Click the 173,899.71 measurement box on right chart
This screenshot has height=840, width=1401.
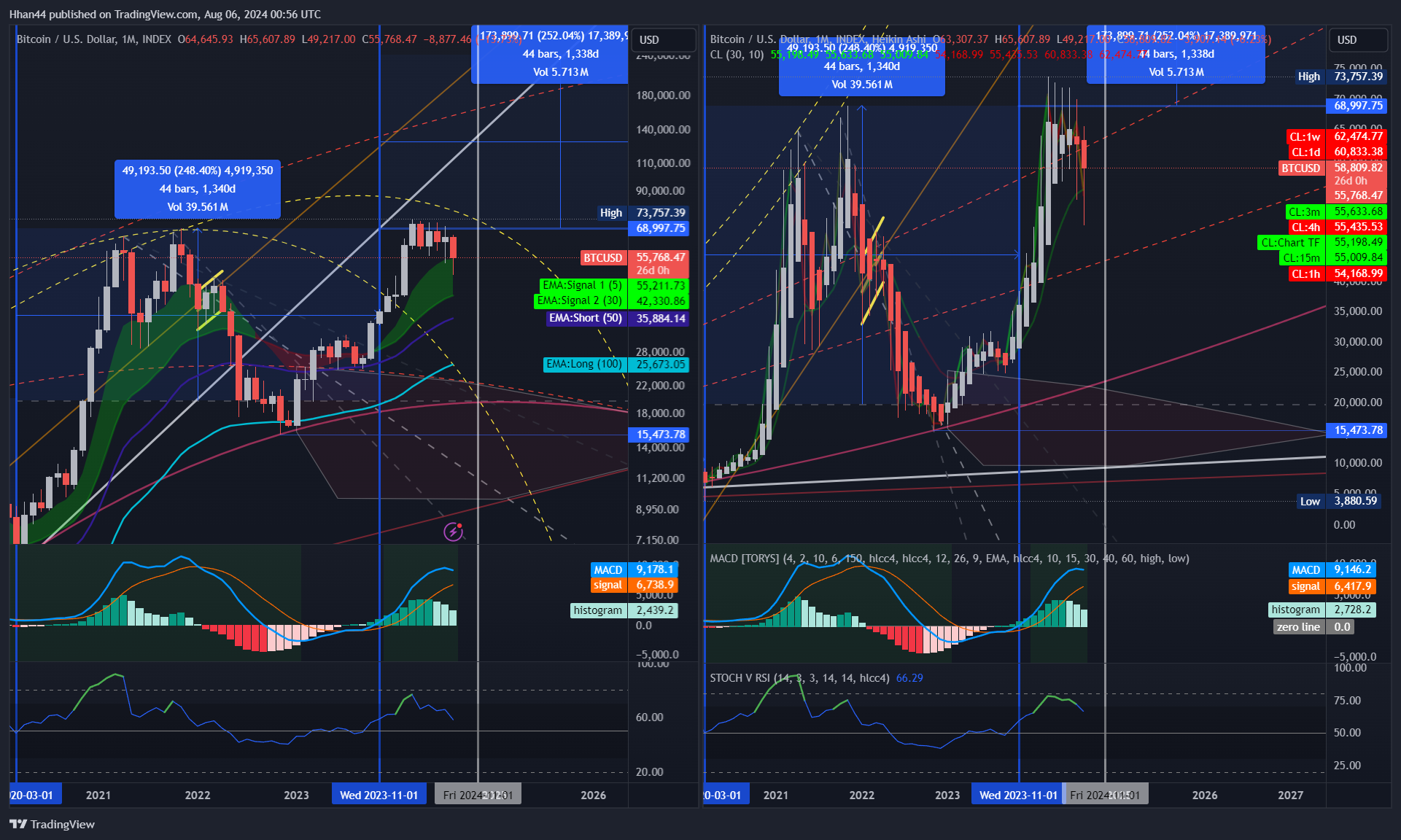click(x=1176, y=54)
